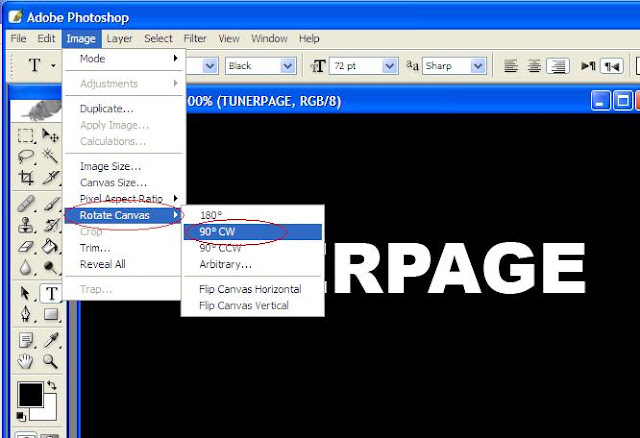The height and width of the screenshot is (438, 640).
Task: Select the Type tool in toolbox
Action: (51, 293)
